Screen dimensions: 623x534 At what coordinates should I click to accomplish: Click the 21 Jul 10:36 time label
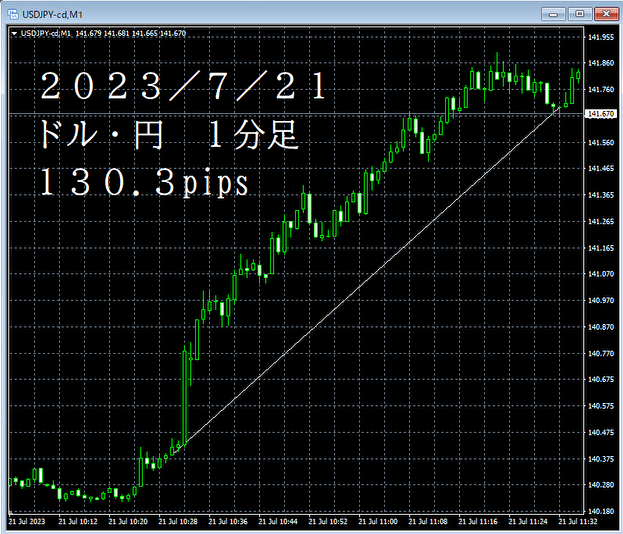pos(228,521)
